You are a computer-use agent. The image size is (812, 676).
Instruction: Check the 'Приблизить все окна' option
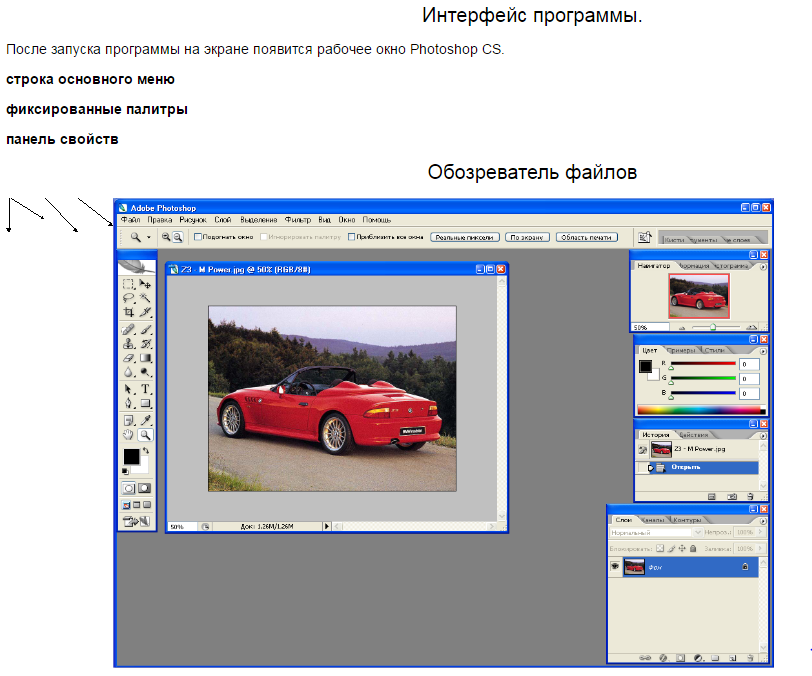click(352, 237)
